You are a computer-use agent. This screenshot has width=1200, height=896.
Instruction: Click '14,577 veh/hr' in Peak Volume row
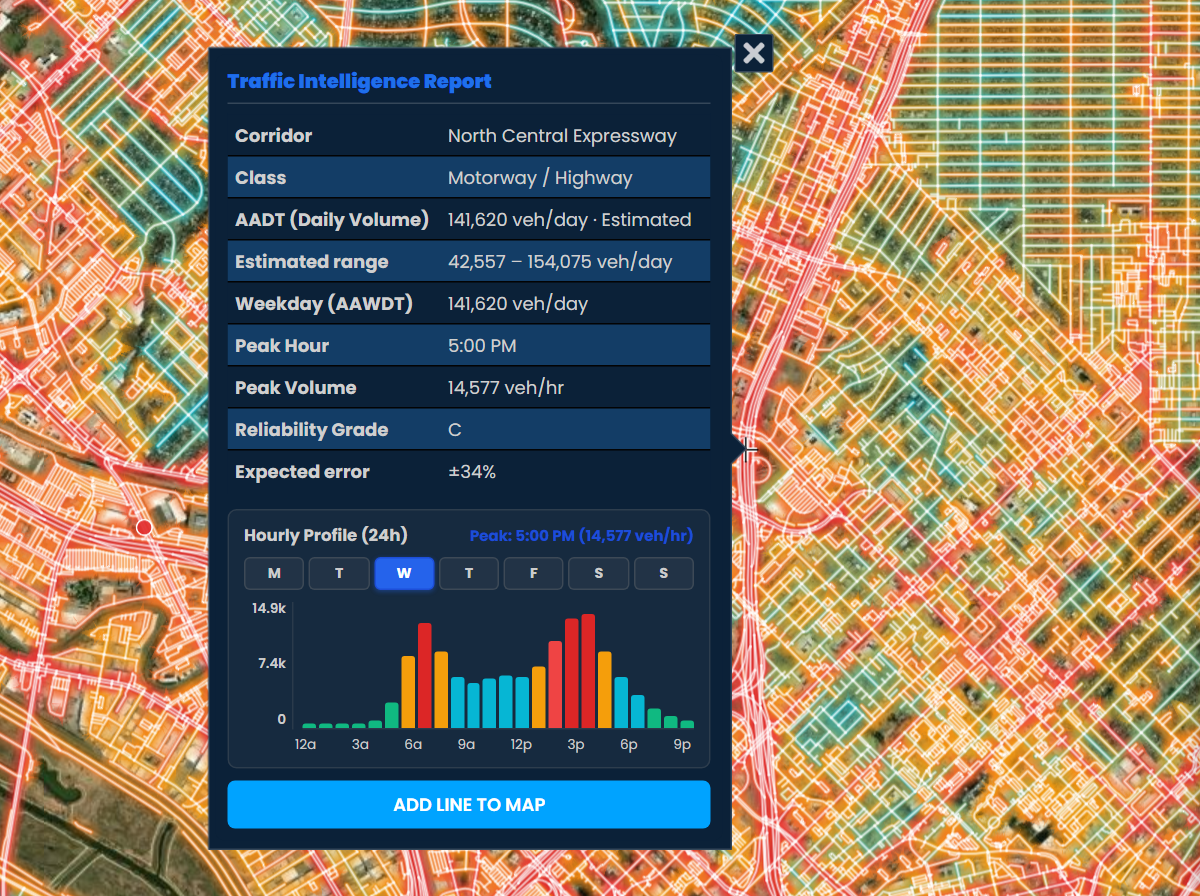[506, 388]
